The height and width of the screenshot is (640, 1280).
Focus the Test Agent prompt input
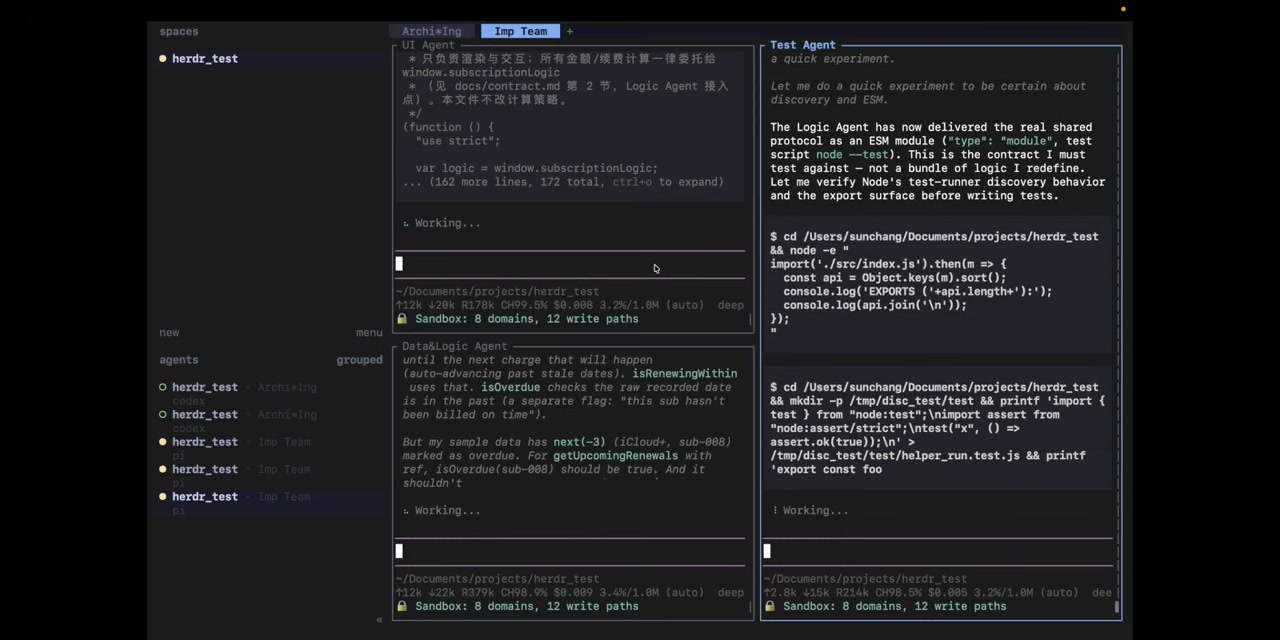pos(938,551)
